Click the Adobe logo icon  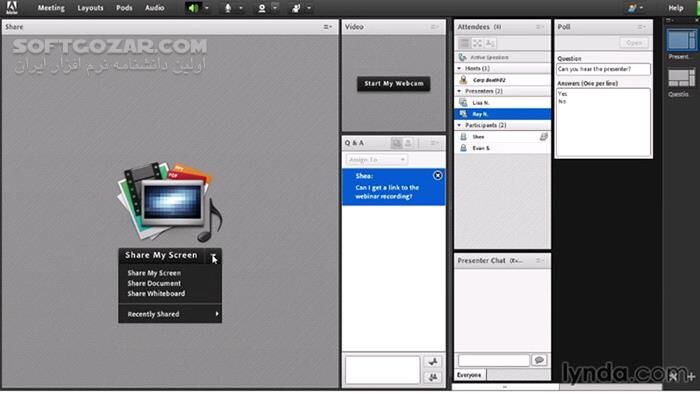coord(12,8)
